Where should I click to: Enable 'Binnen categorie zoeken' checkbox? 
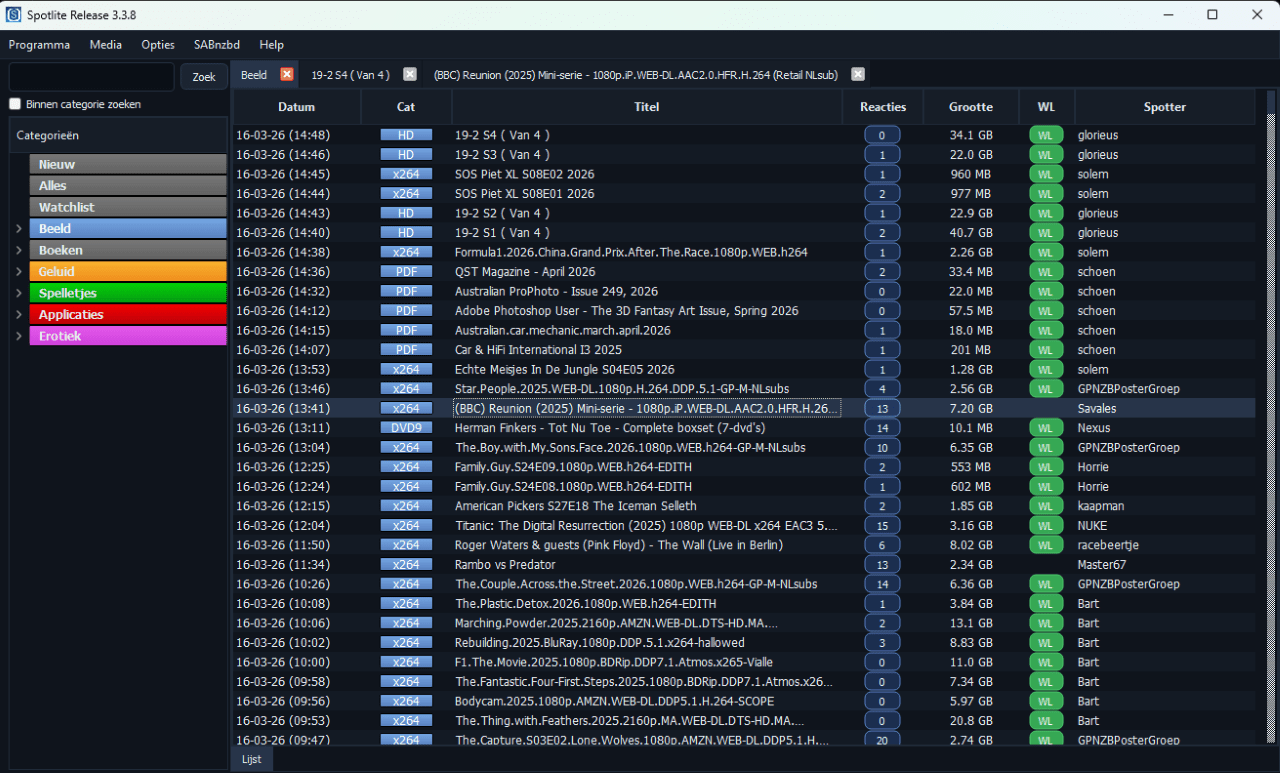point(15,104)
